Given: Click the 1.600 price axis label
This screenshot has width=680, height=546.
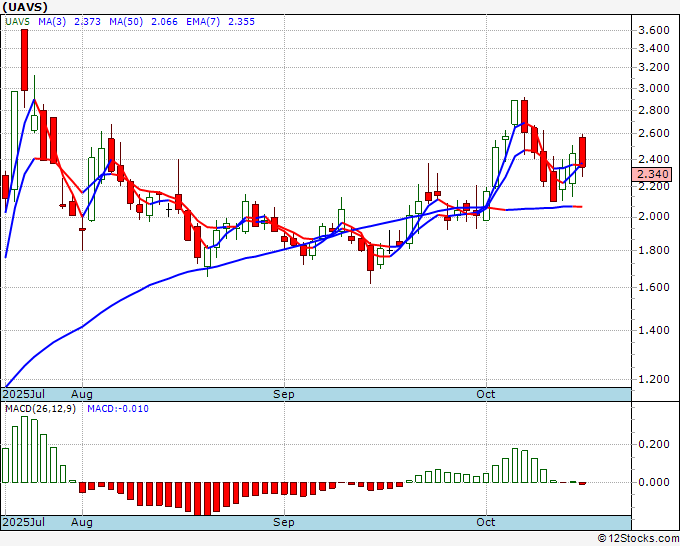Looking at the screenshot, I should coord(654,287).
